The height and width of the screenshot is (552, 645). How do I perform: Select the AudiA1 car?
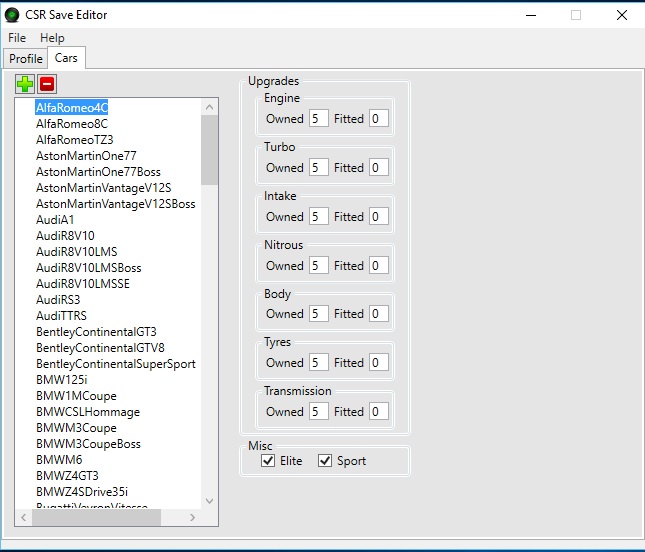pyautogui.click(x=55, y=220)
